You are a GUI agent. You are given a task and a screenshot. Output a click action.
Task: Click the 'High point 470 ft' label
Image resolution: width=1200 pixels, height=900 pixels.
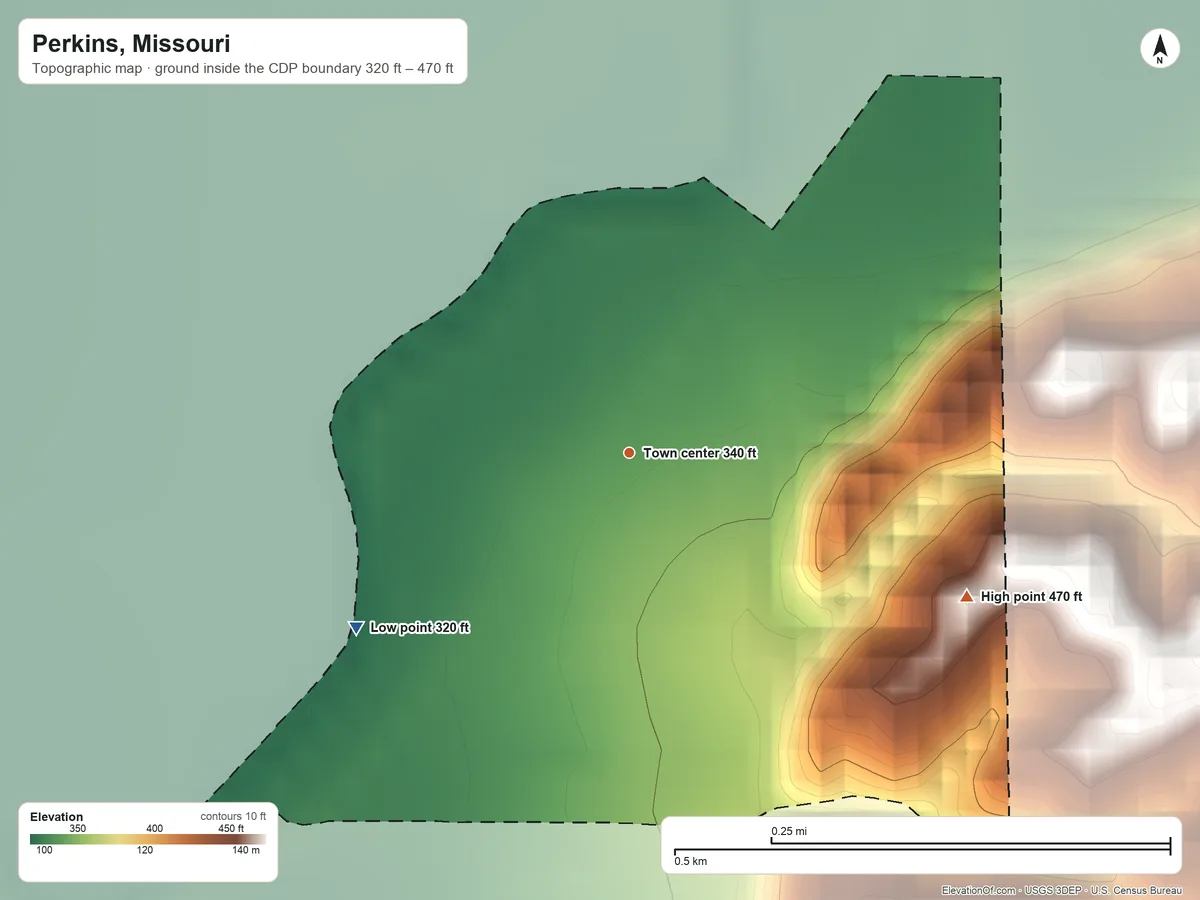click(x=1031, y=597)
